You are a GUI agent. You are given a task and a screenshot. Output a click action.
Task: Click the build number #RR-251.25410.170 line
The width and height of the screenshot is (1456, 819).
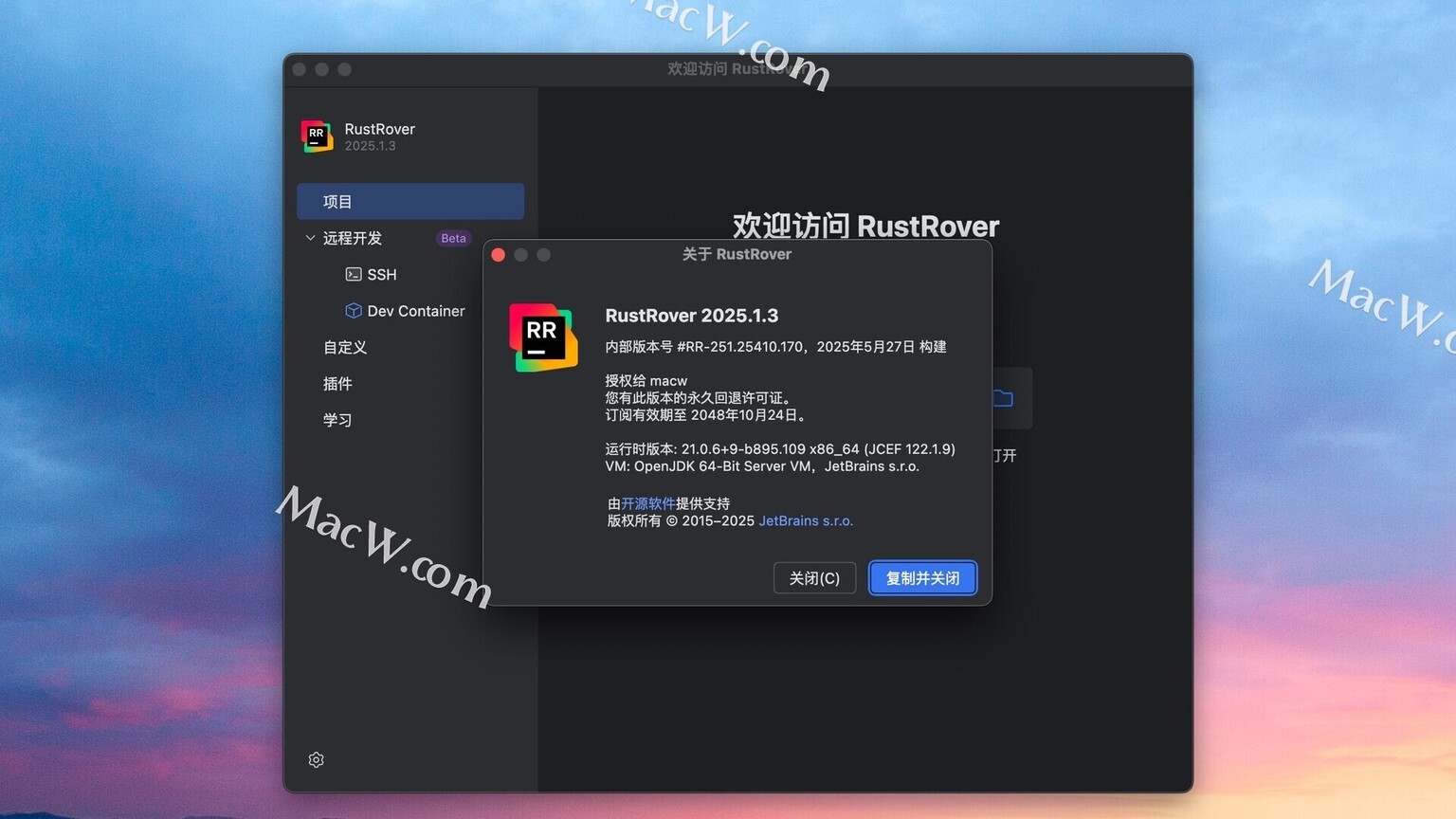[x=775, y=347]
